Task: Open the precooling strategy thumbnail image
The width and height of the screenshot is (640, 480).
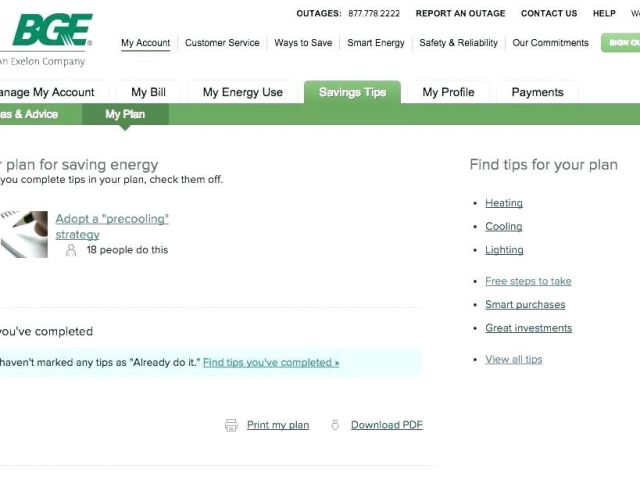Action: pos(24,234)
